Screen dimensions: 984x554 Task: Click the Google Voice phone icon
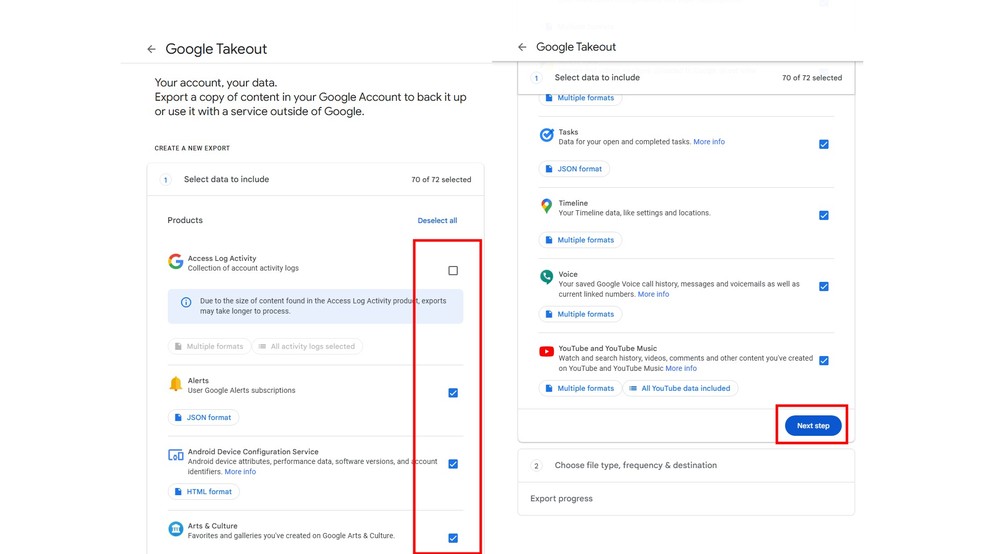coord(546,277)
